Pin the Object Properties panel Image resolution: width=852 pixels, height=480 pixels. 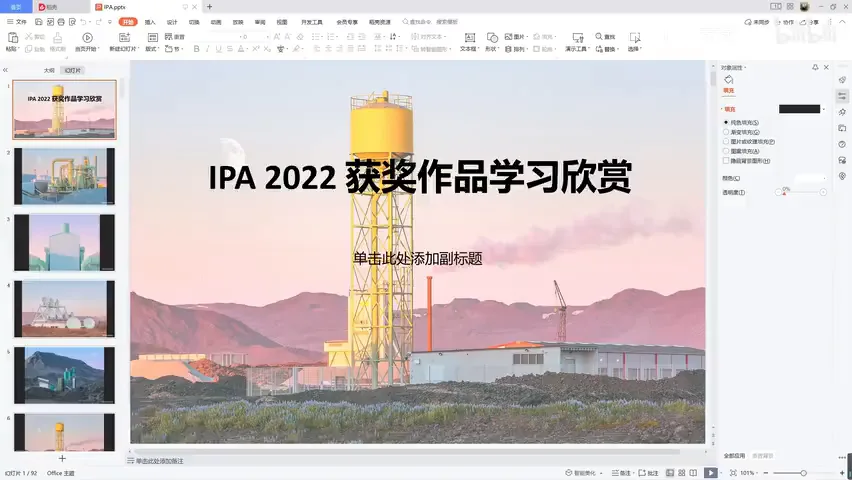coord(815,67)
